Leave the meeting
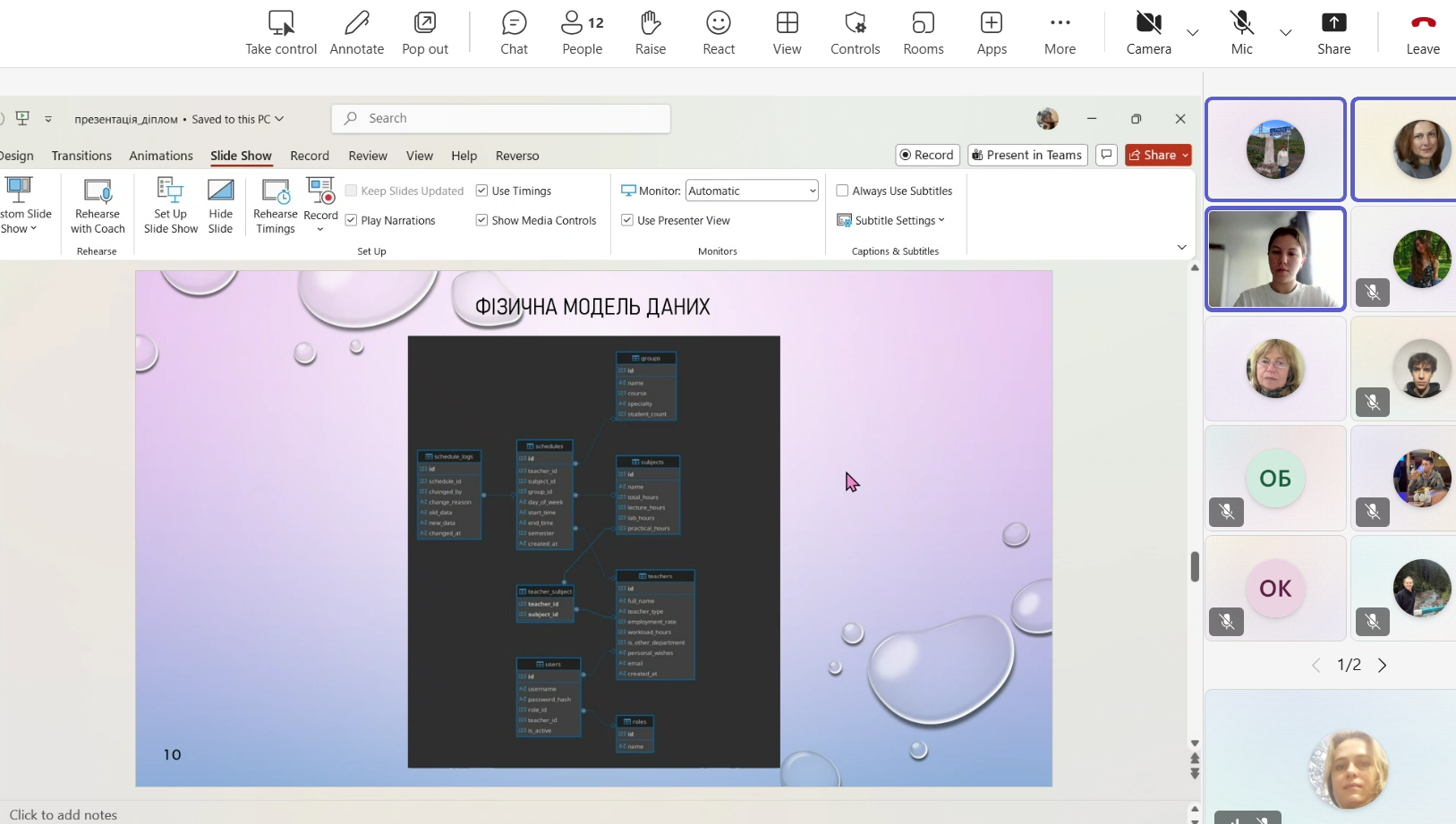This screenshot has height=824, width=1456. [x=1423, y=33]
